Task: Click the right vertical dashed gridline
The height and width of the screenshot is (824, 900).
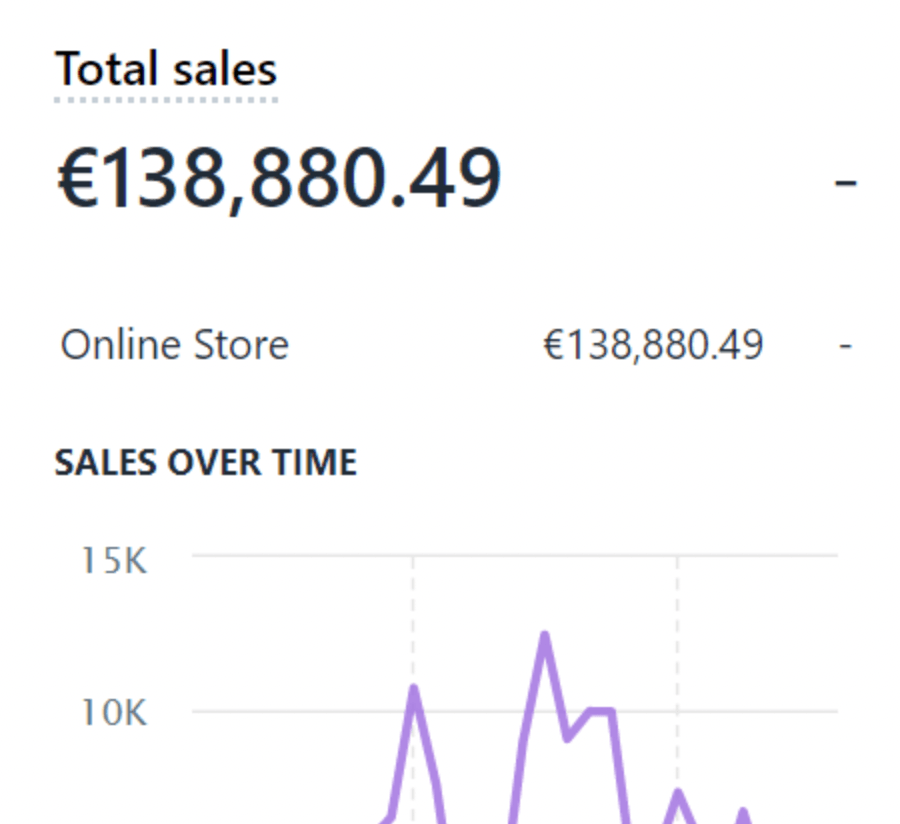Action: pos(677,650)
